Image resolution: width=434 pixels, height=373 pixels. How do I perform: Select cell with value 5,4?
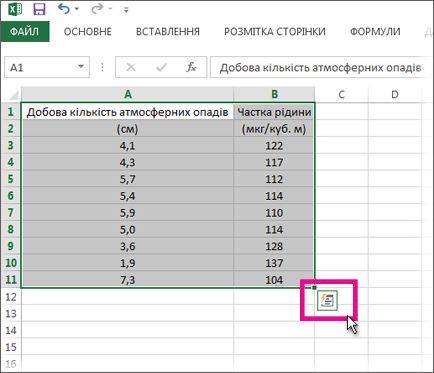(128, 196)
